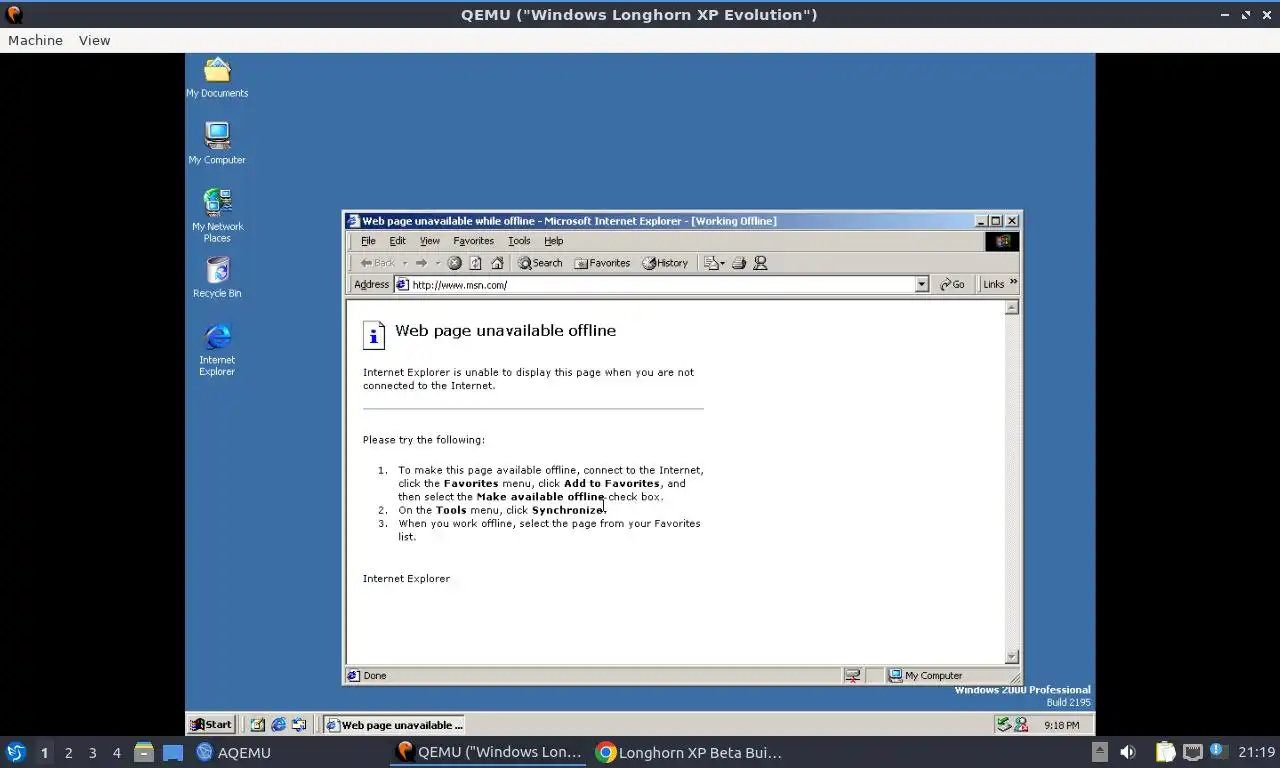Screen dimensions: 1280x768
Task: Click the info icon on error page
Action: pyautogui.click(x=373, y=335)
